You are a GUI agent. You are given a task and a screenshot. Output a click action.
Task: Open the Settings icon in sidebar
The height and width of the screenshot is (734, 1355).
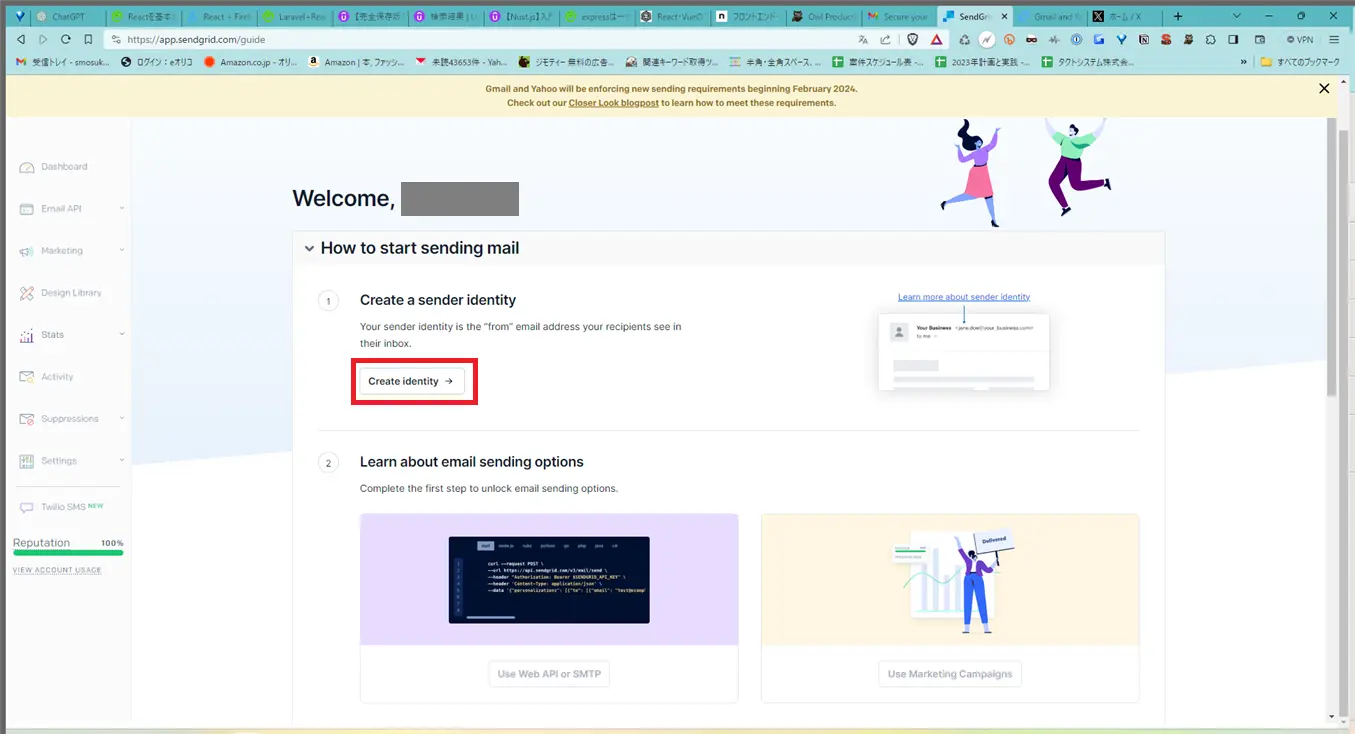[x=25, y=460]
